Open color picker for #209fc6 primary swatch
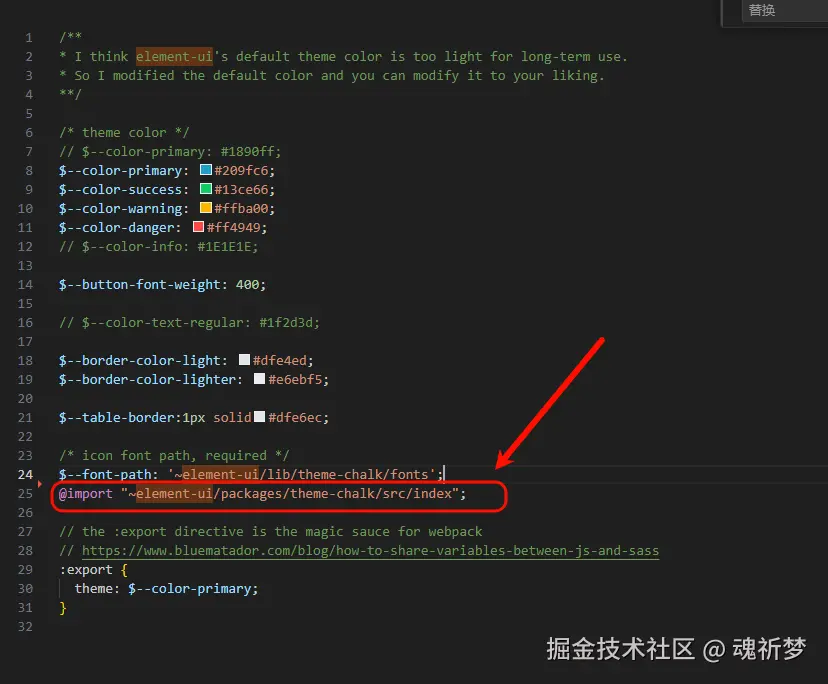828x684 pixels. click(206, 170)
